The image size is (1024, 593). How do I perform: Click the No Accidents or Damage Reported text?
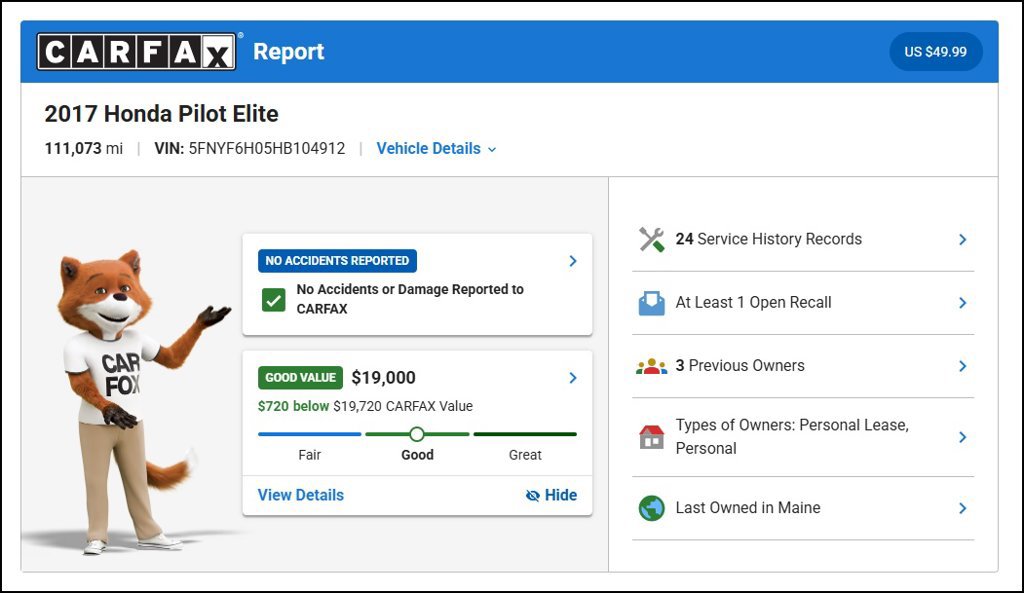(x=410, y=299)
